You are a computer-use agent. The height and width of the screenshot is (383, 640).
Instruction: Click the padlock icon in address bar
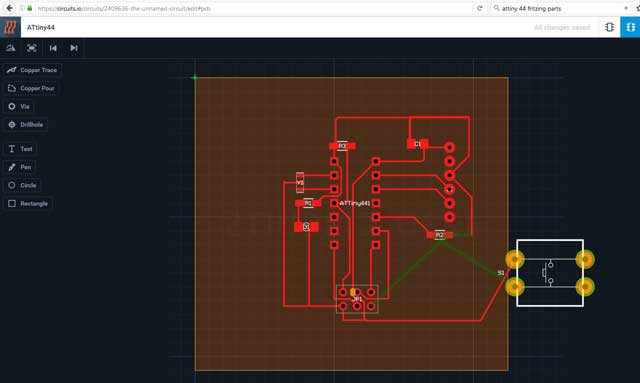coord(30,8)
